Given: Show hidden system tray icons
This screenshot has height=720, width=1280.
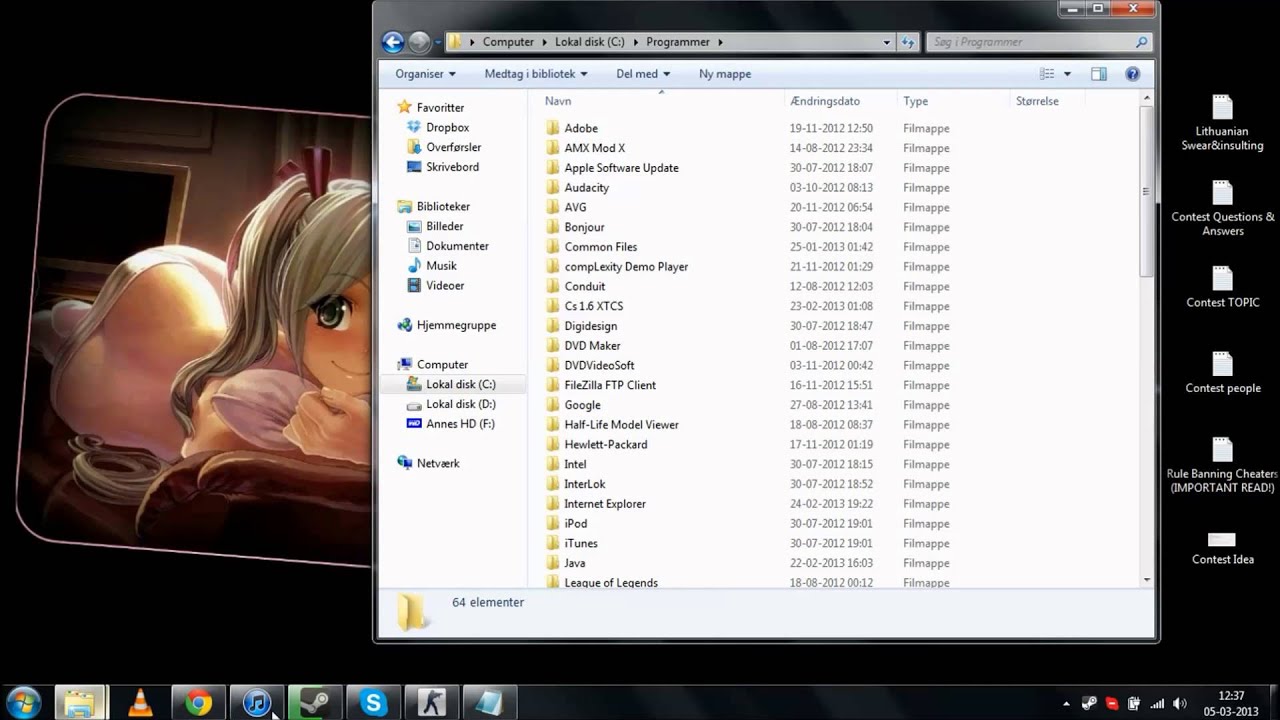Looking at the screenshot, I should pyautogui.click(x=1066, y=703).
